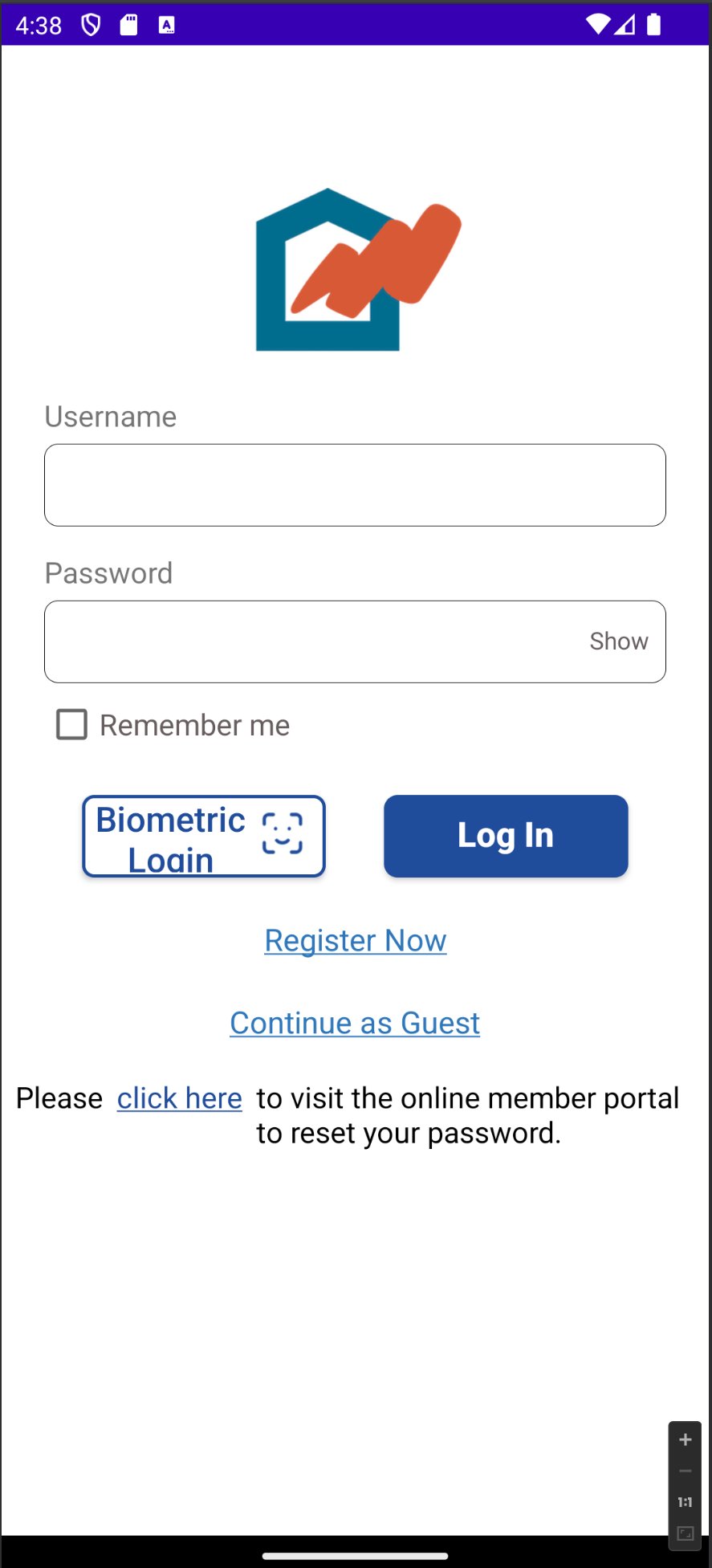
Task: Click inside the Password field
Action: coord(313,641)
